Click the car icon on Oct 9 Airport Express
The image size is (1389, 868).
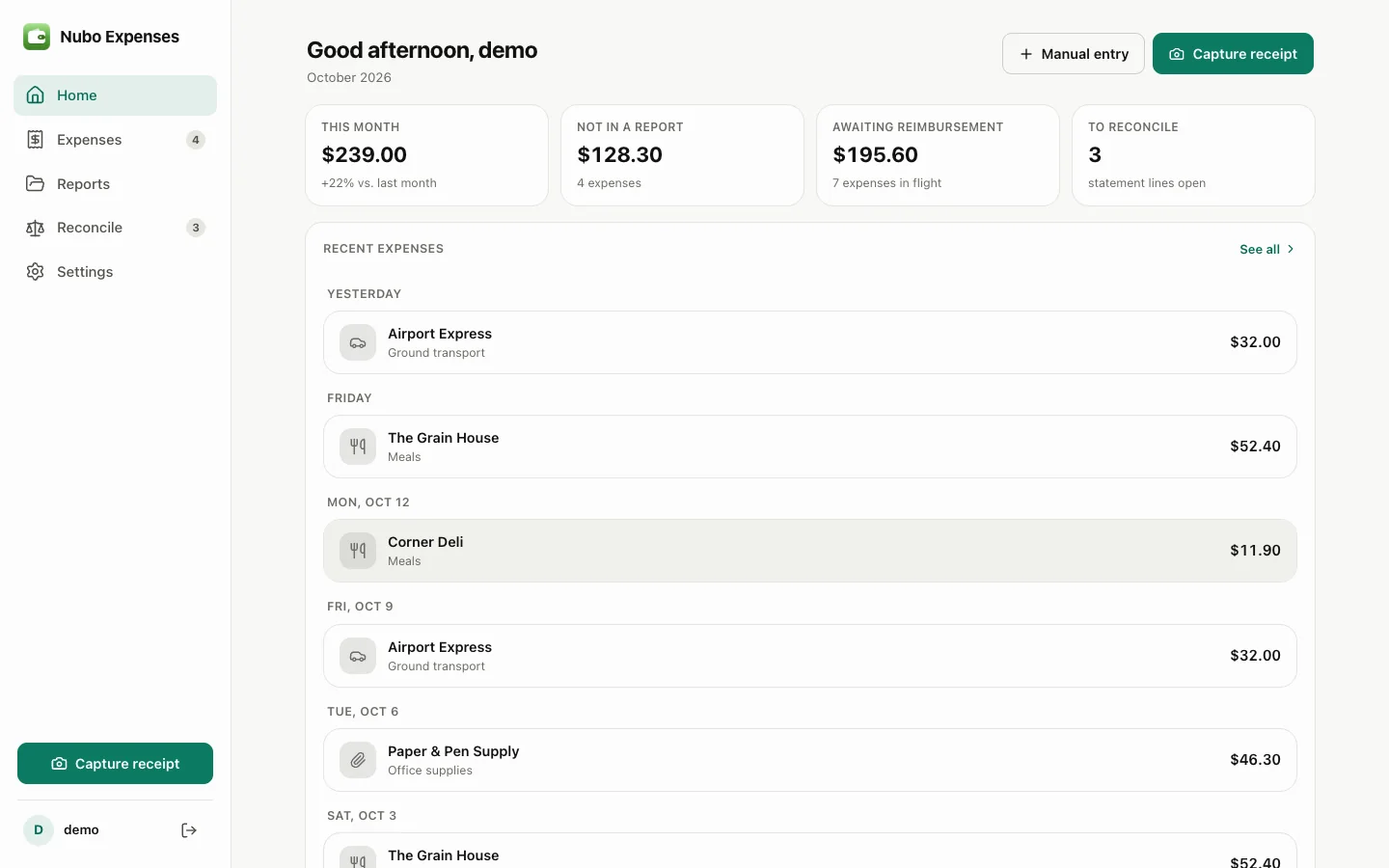(x=358, y=656)
